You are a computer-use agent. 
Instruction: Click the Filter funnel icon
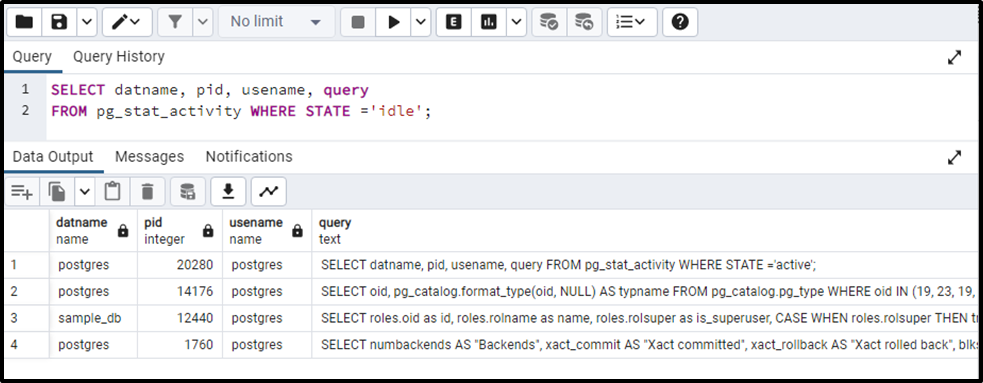[175, 23]
